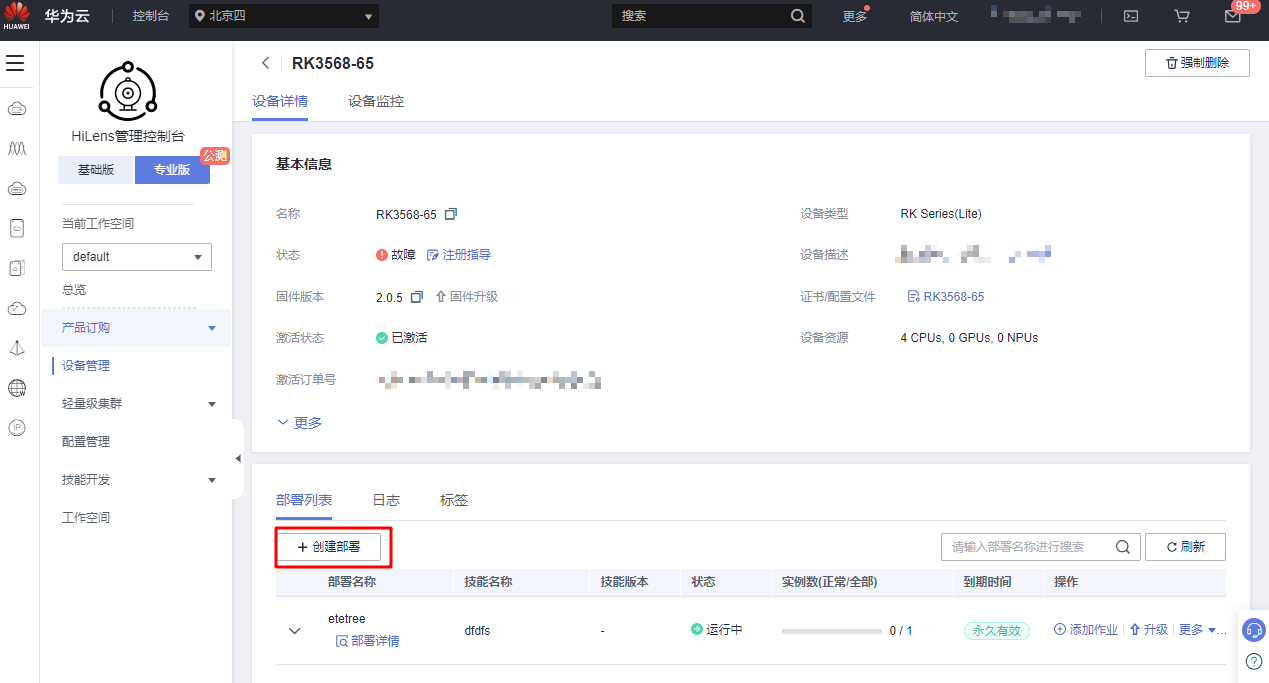1269x683 pixels.
Task: Open 配置管理 in sidebar
Action: pos(86,442)
